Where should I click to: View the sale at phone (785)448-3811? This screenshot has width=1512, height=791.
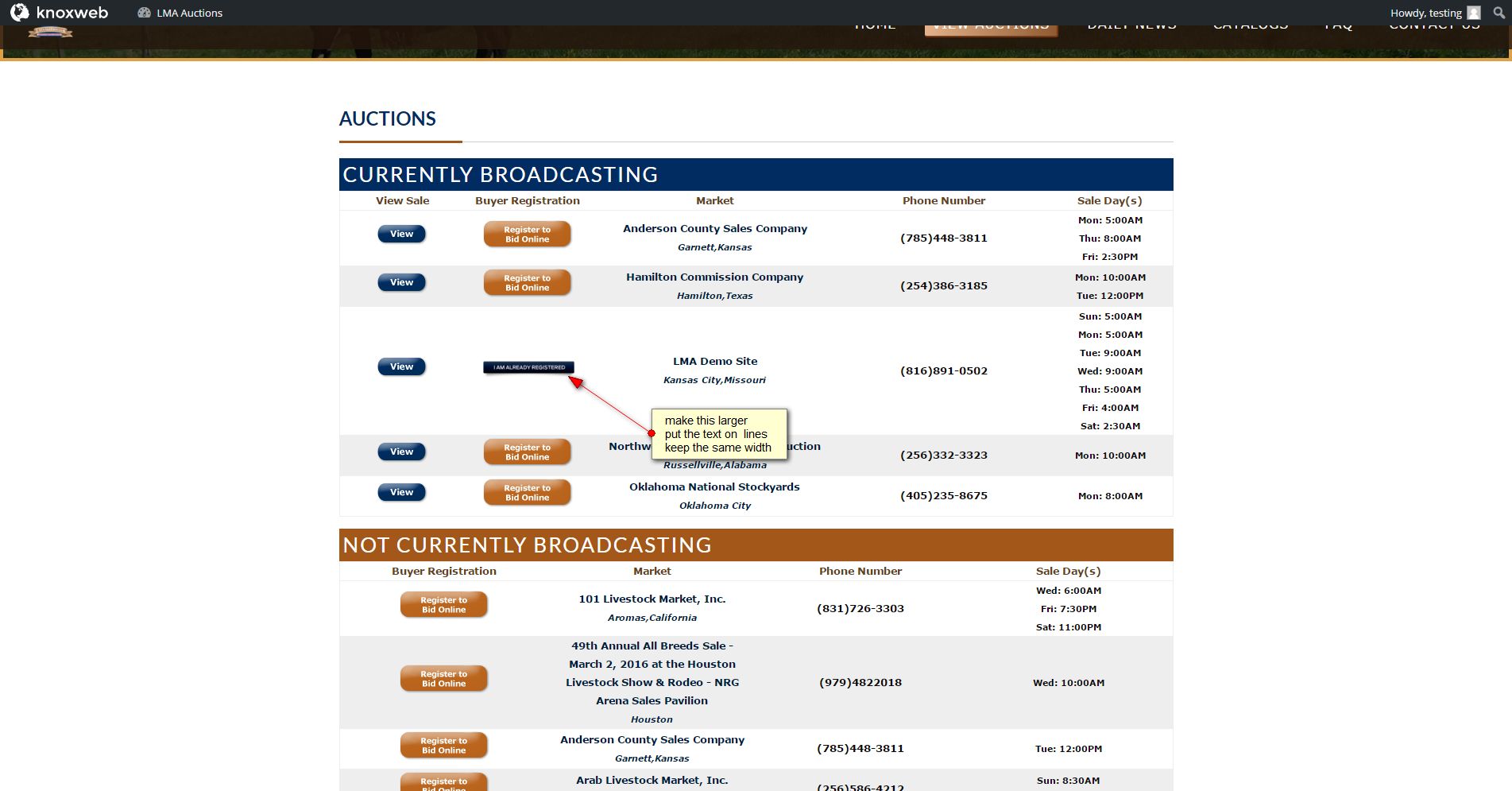(402, 234)
